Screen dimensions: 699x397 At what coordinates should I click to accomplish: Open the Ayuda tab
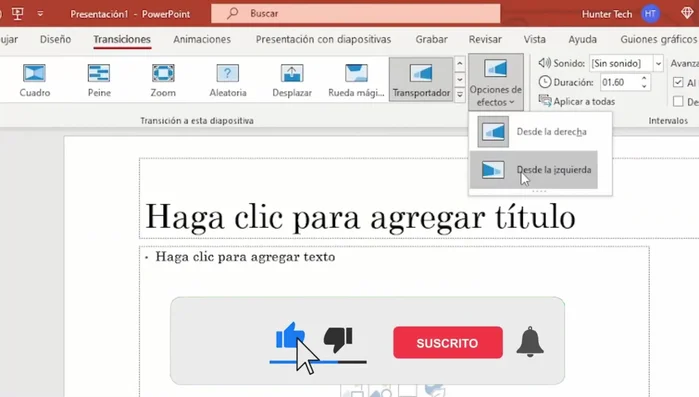[x=582, y=39]
